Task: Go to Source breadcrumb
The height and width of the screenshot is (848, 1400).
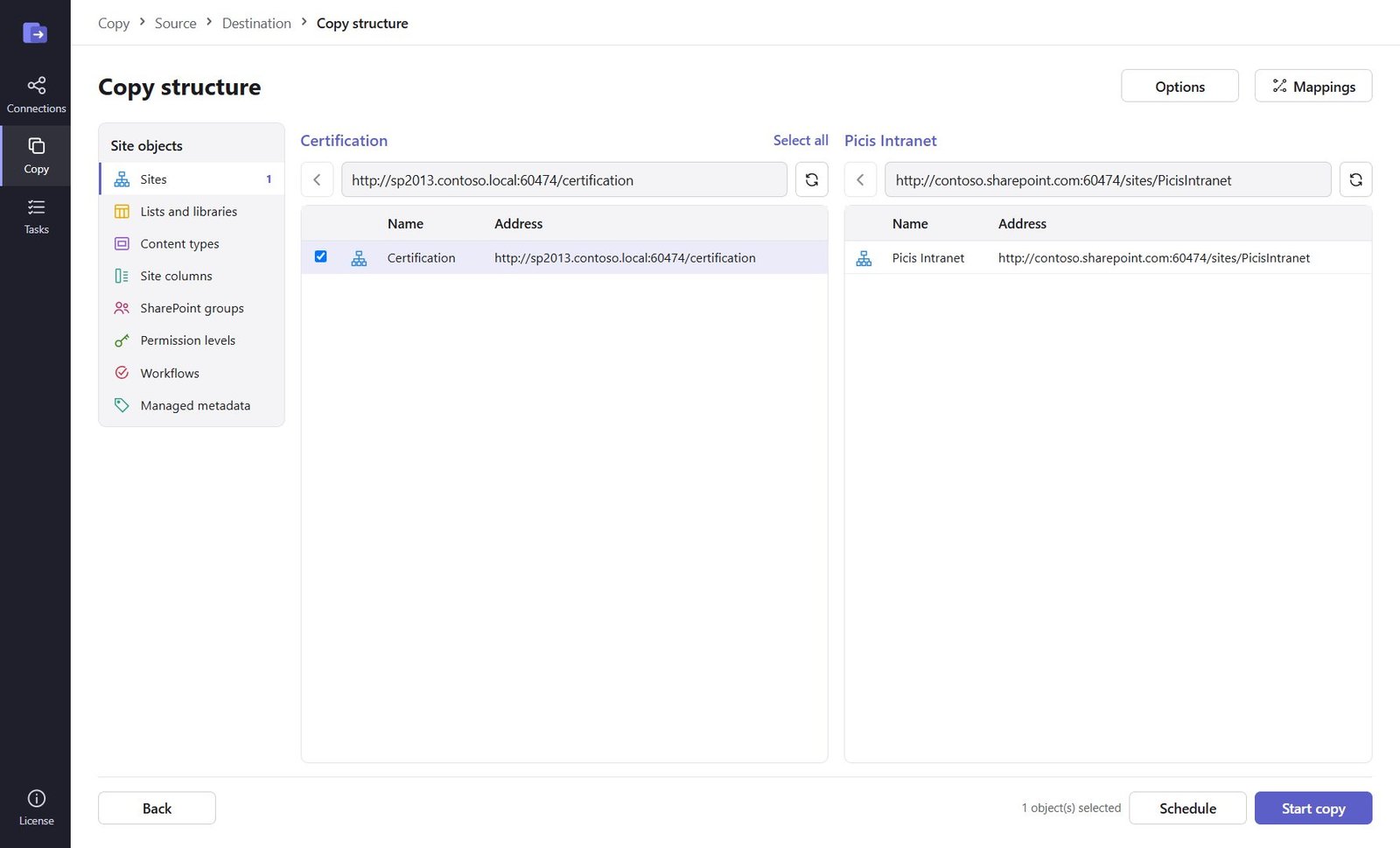Action: pos(176,24)
